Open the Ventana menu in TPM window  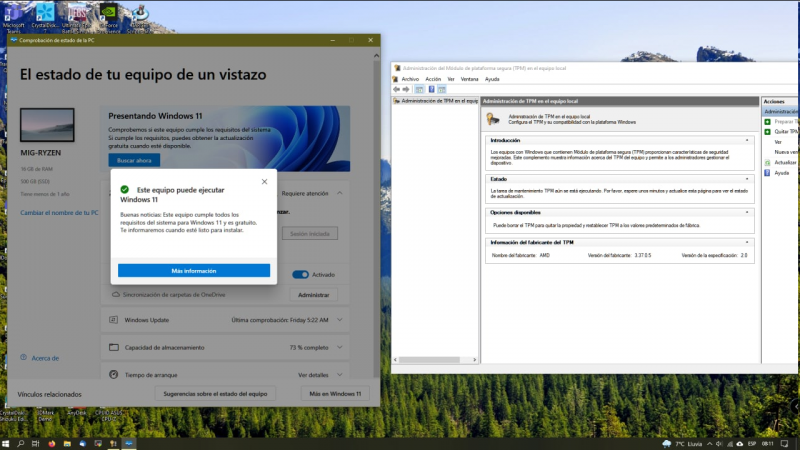point(469,79)
